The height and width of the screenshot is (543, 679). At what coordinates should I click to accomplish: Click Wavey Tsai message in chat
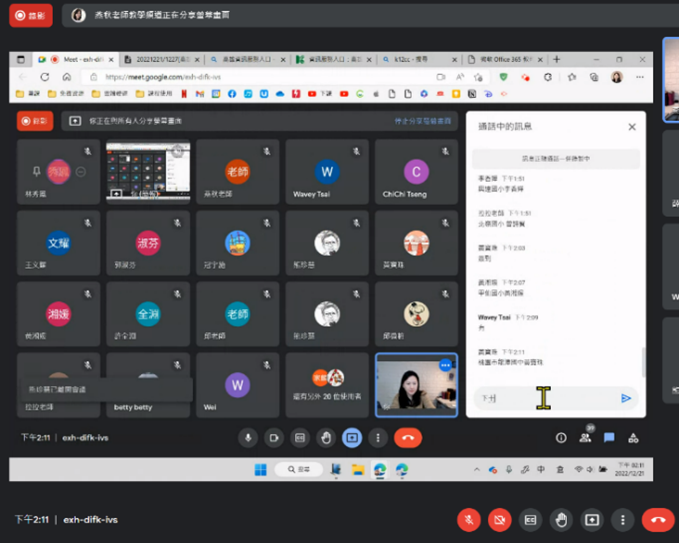coord(508,323)
